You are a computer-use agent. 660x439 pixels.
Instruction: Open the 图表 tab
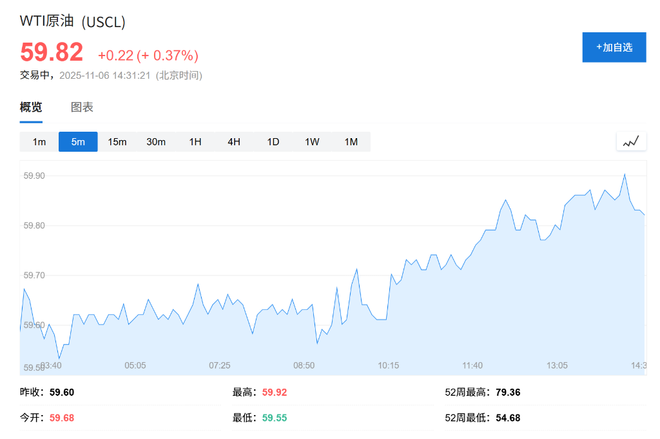[x=82, y=107]
